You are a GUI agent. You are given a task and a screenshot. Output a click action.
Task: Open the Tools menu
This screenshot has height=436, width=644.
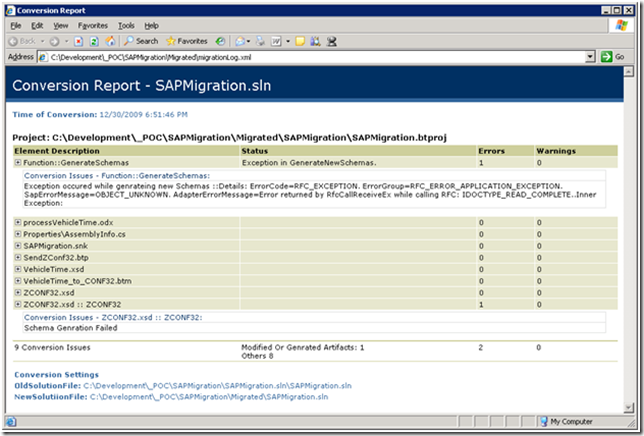(126, 25)
